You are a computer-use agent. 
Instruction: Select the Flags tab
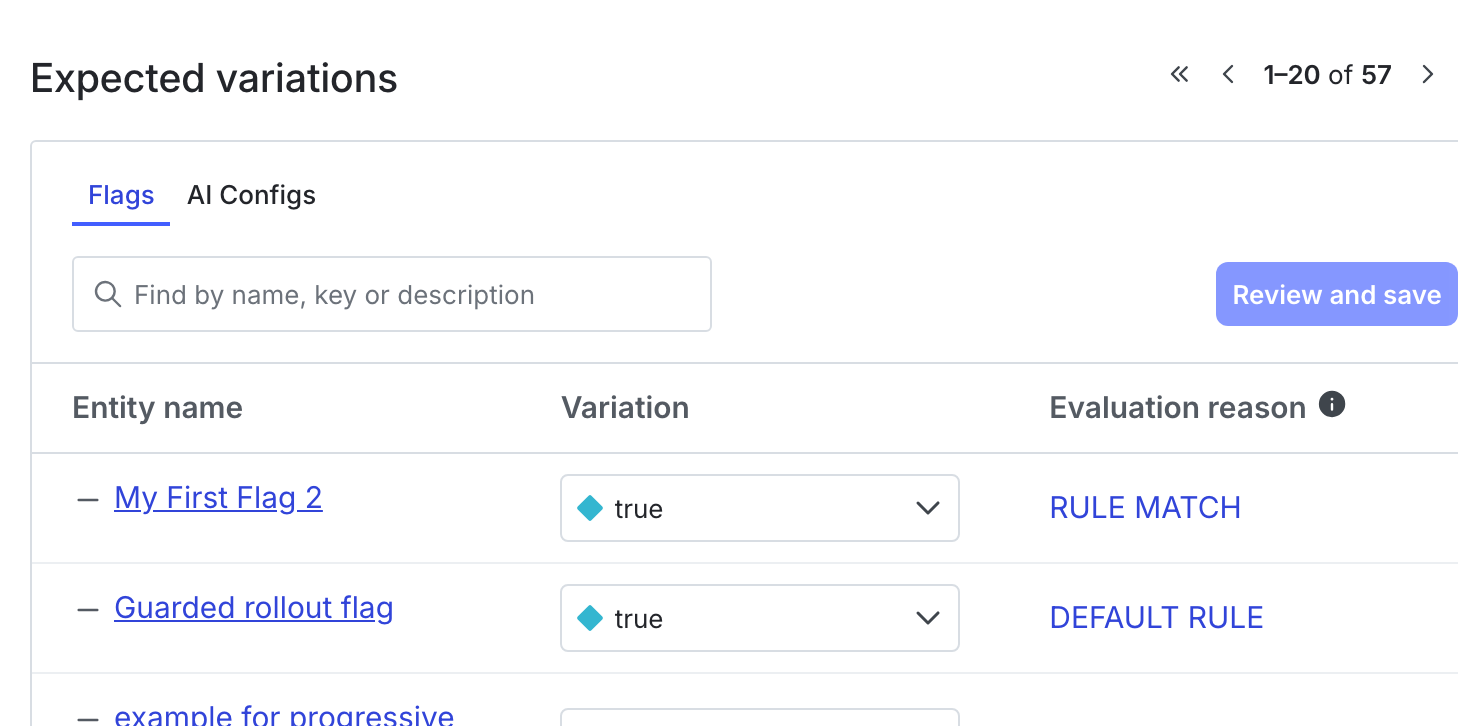pyautogui.click(x=120, y=194)
